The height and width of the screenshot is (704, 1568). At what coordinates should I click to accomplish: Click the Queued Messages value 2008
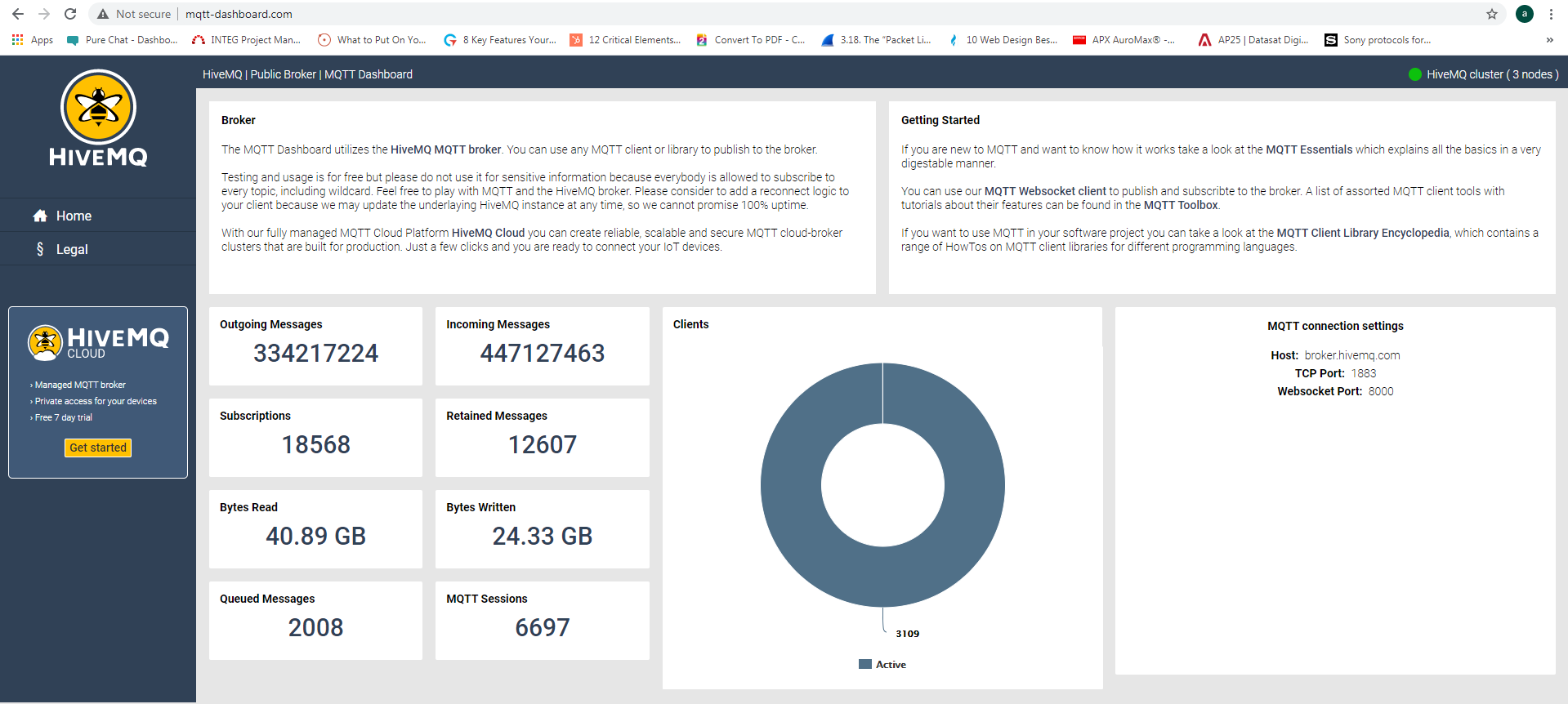[x=316, y=628]
